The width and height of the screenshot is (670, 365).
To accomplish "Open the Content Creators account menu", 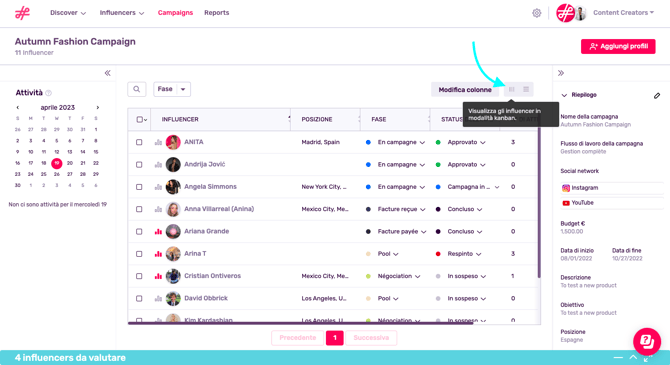I will coord(623,13).
